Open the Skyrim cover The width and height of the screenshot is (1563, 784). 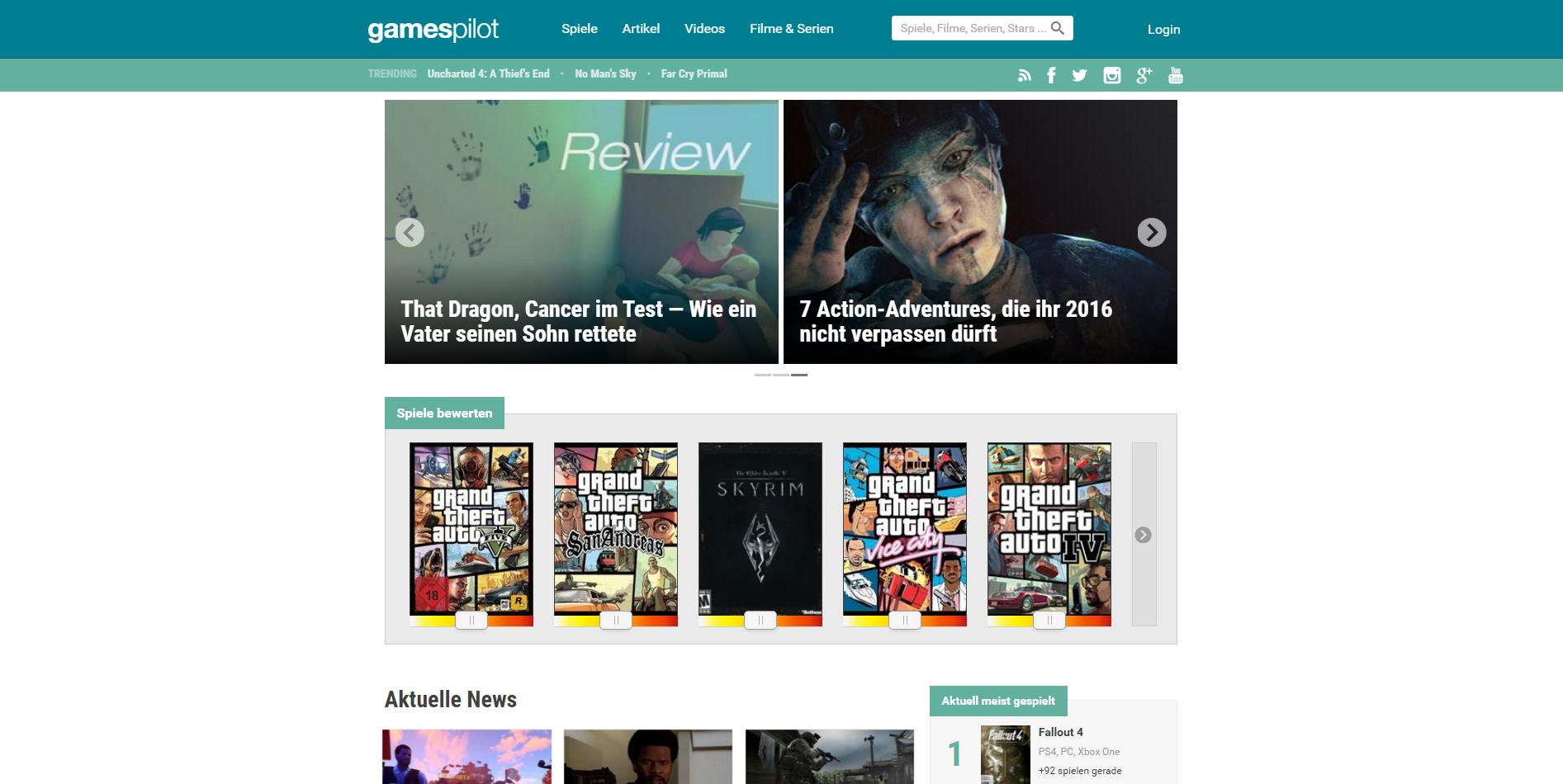(760, 528)
